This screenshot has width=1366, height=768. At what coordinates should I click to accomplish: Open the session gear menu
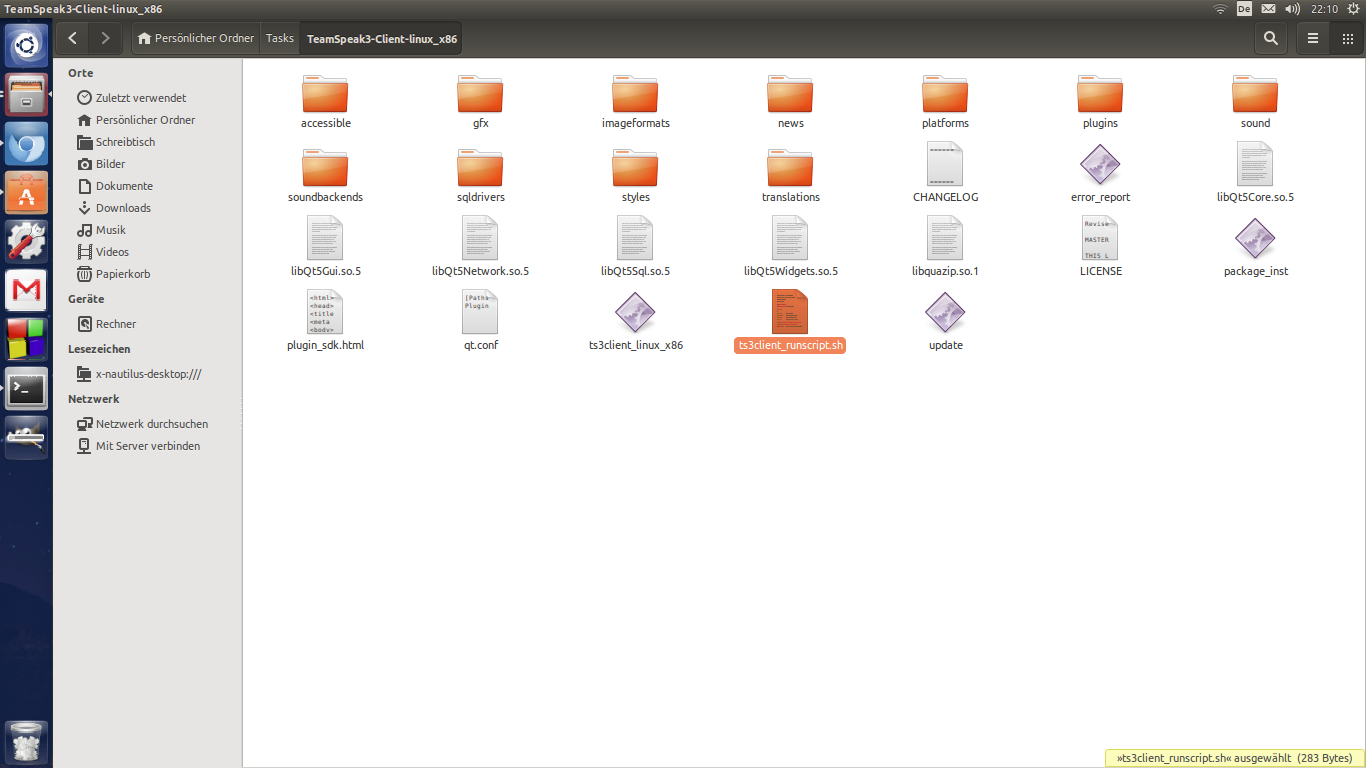click(x=1353, y=9)
